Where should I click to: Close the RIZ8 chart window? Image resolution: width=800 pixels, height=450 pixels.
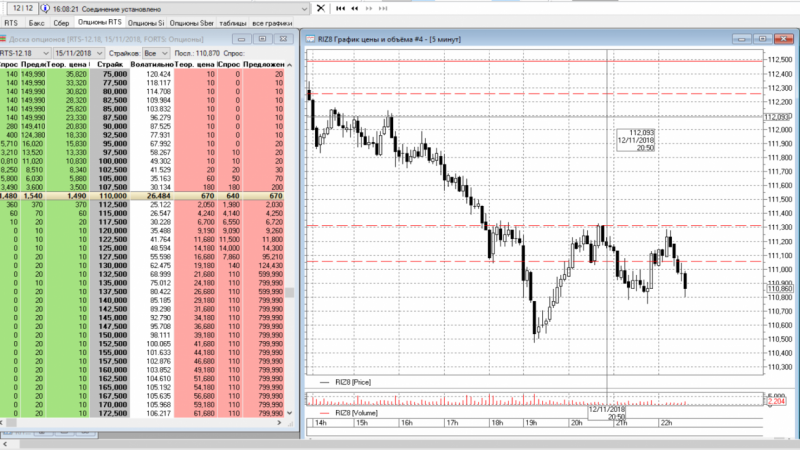tap(783, 39)
